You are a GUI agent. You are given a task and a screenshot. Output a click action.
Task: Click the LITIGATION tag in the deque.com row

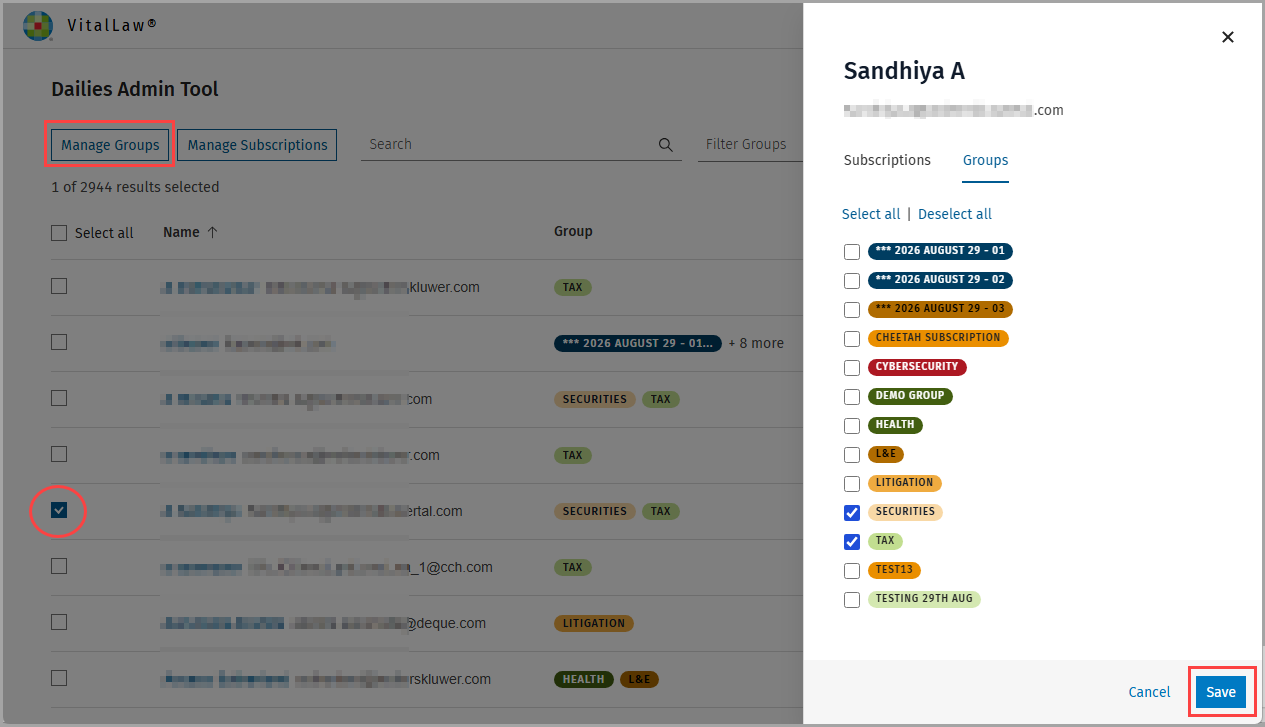594,623
